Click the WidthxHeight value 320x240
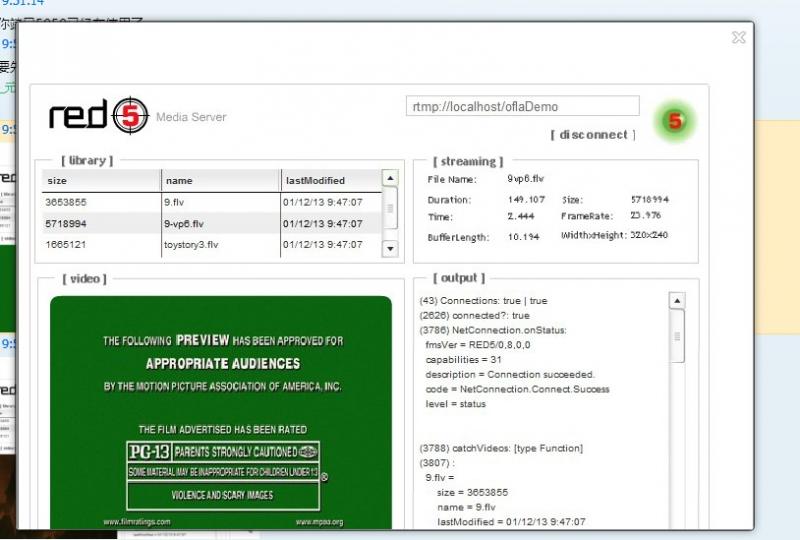Screen dimensions: 800x540 (x=649, y=235)
